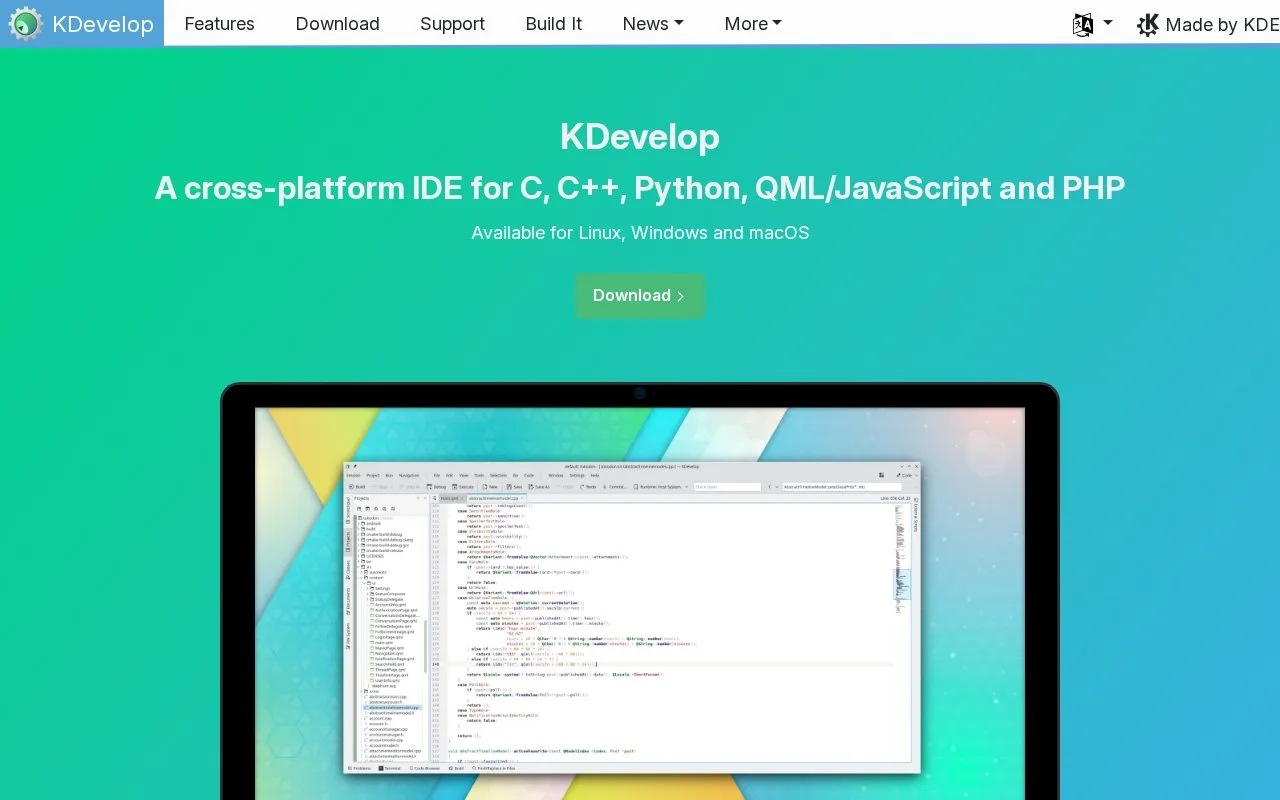
Task: Follow the Made by KDE link
Action: (1208, 24)
